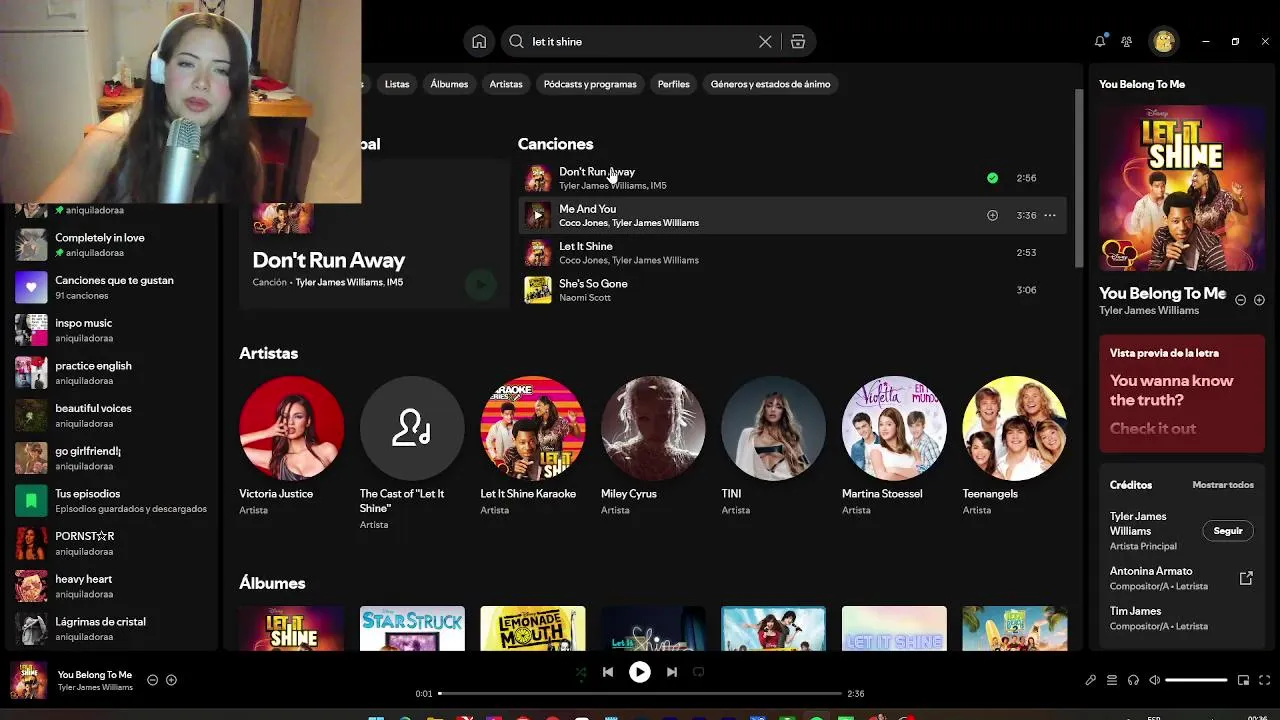
Task: Click the Don't Run Away song title
Action: [x=596, y=172]
